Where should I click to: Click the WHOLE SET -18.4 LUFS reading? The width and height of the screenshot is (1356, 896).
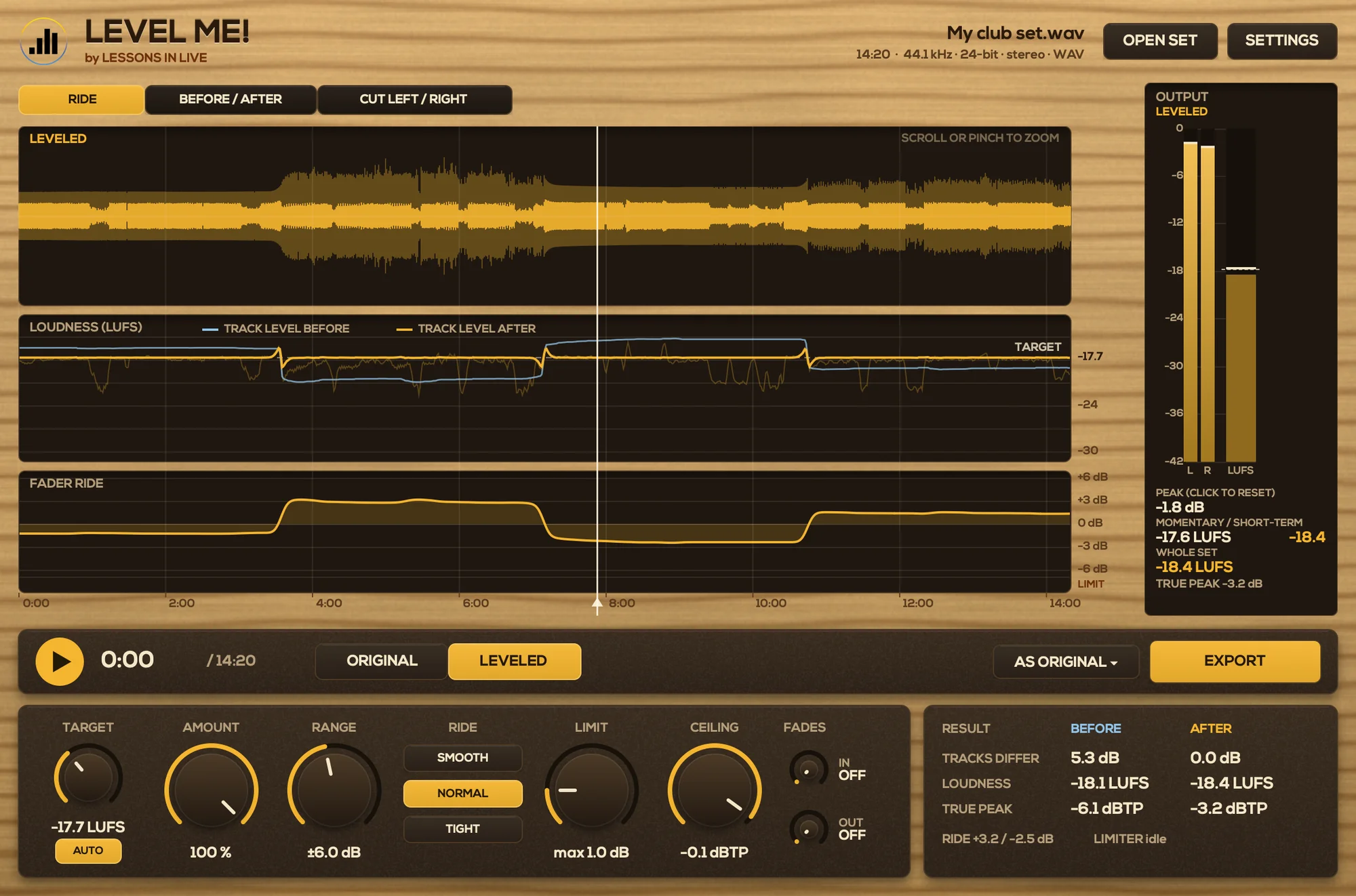pyautogui.click(x=1194, y=567)
